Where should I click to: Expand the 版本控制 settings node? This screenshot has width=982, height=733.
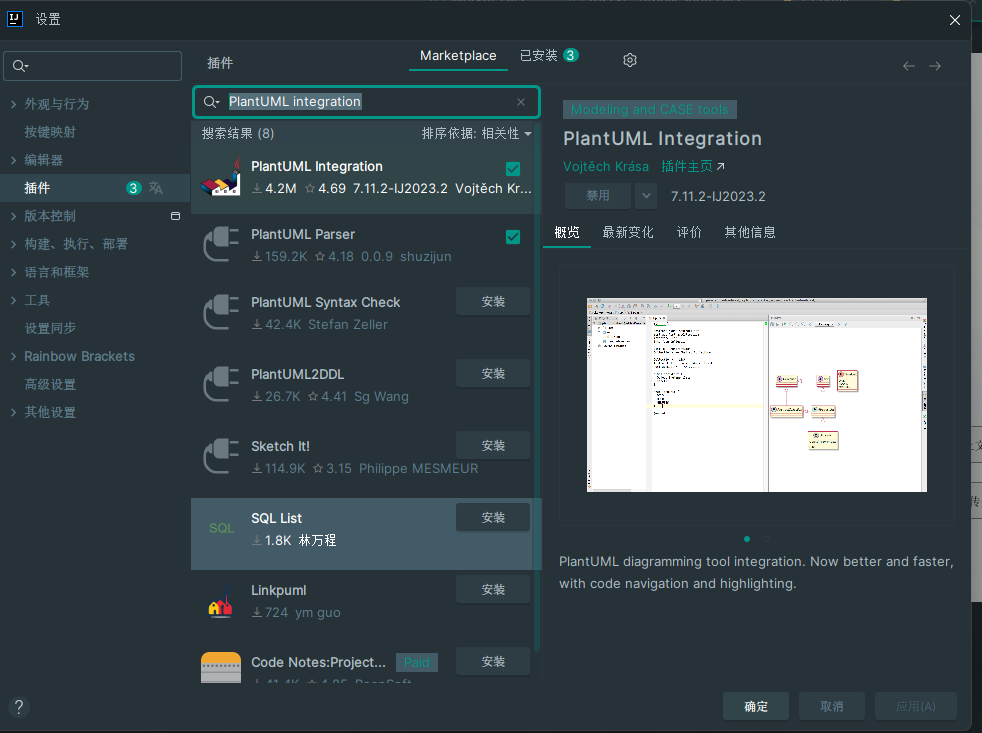pyautogui.click(x=13, y=216)
